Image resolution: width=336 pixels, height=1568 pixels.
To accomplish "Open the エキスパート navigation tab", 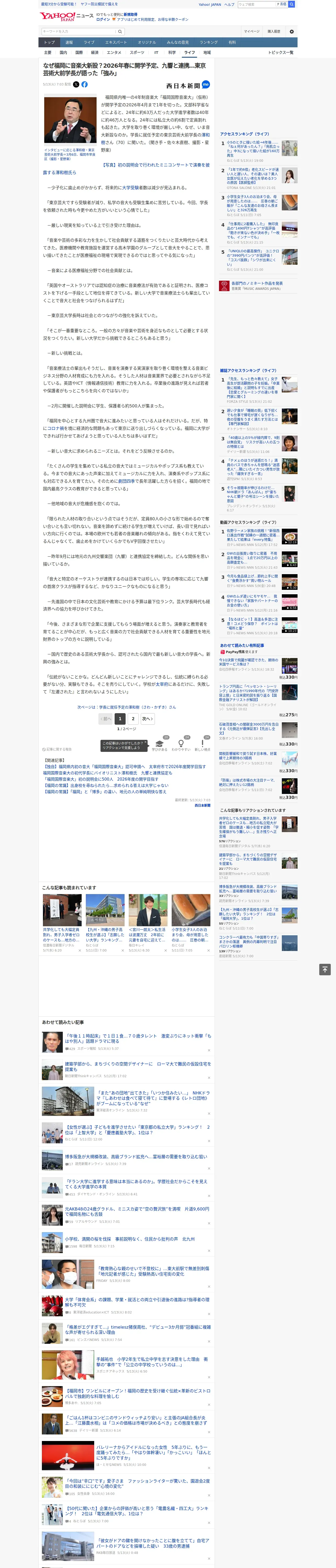I will click(x=116, y=43).
